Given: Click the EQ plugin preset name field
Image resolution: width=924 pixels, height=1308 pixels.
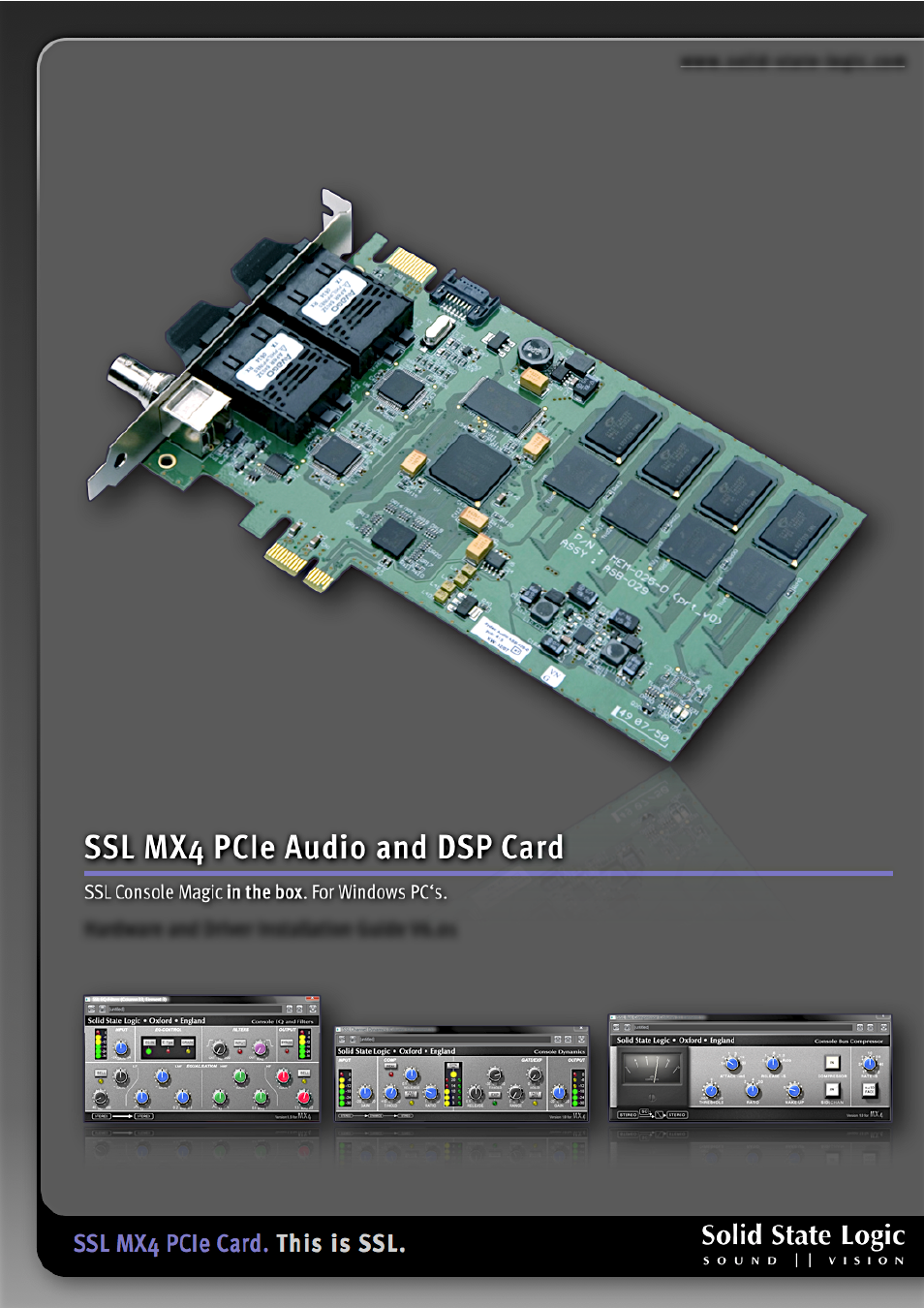Looking at the screenshot, I should (x=195, y=1009).
